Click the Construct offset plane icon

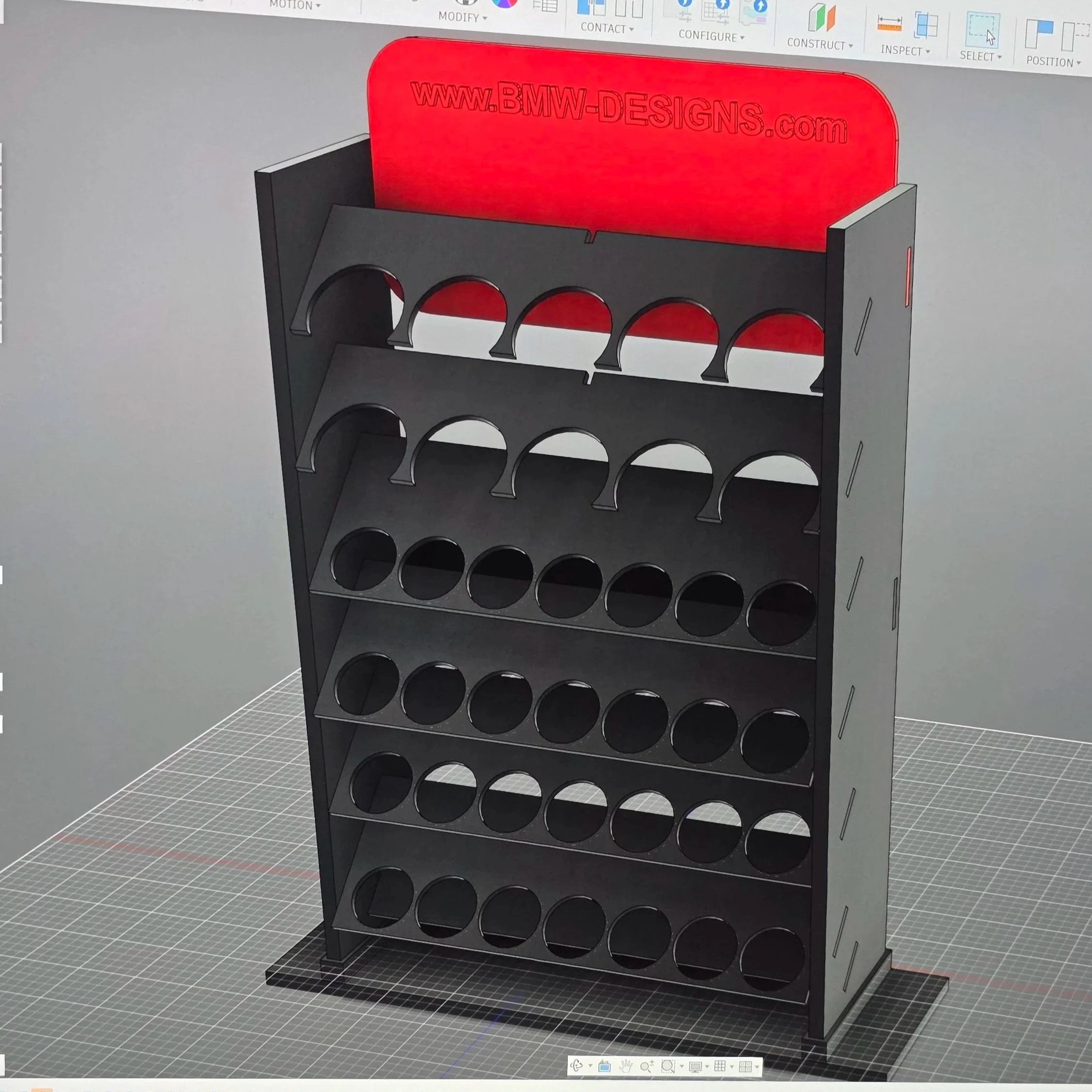click(x=822, y=17)
